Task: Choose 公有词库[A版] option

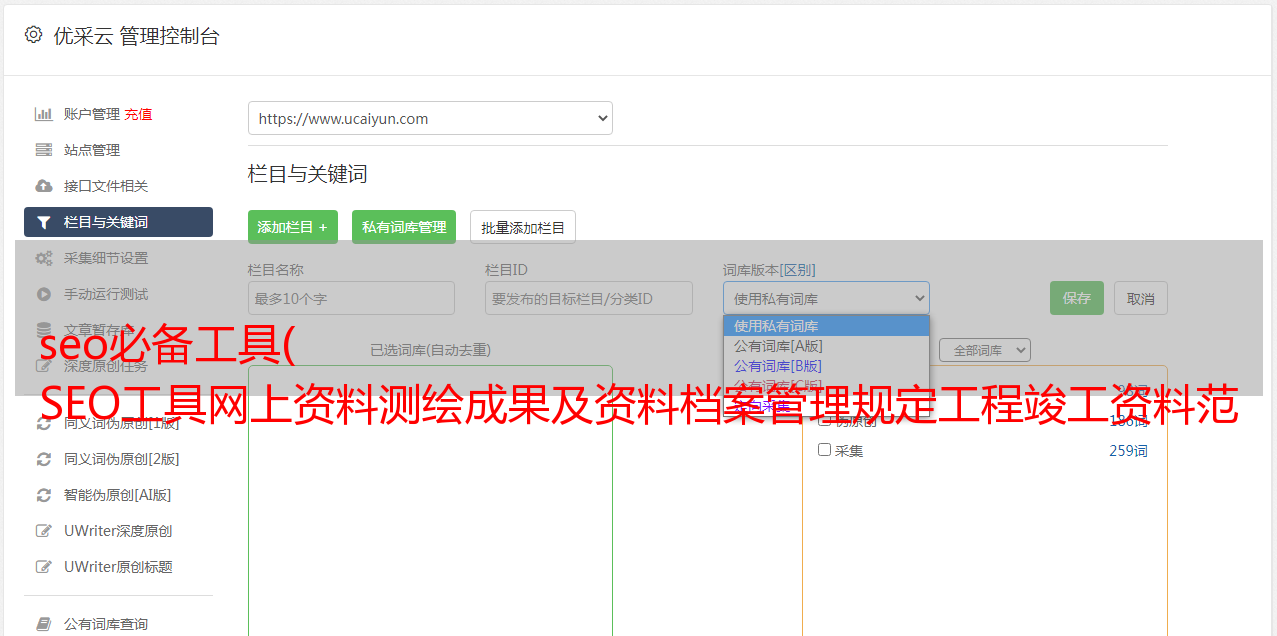Action: (826, 346)
